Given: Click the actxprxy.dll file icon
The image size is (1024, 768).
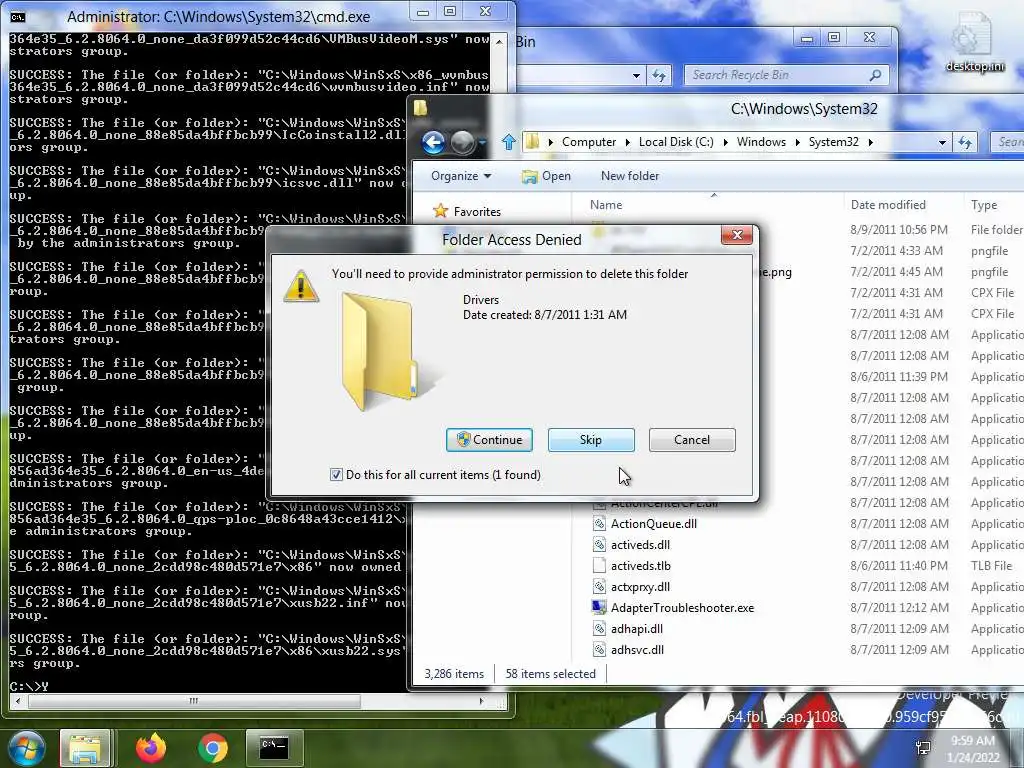Looking at the screenshot, I should 599,586.
